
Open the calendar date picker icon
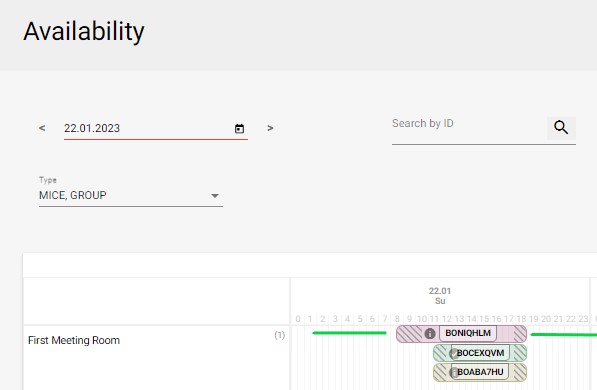pos(239,129)
